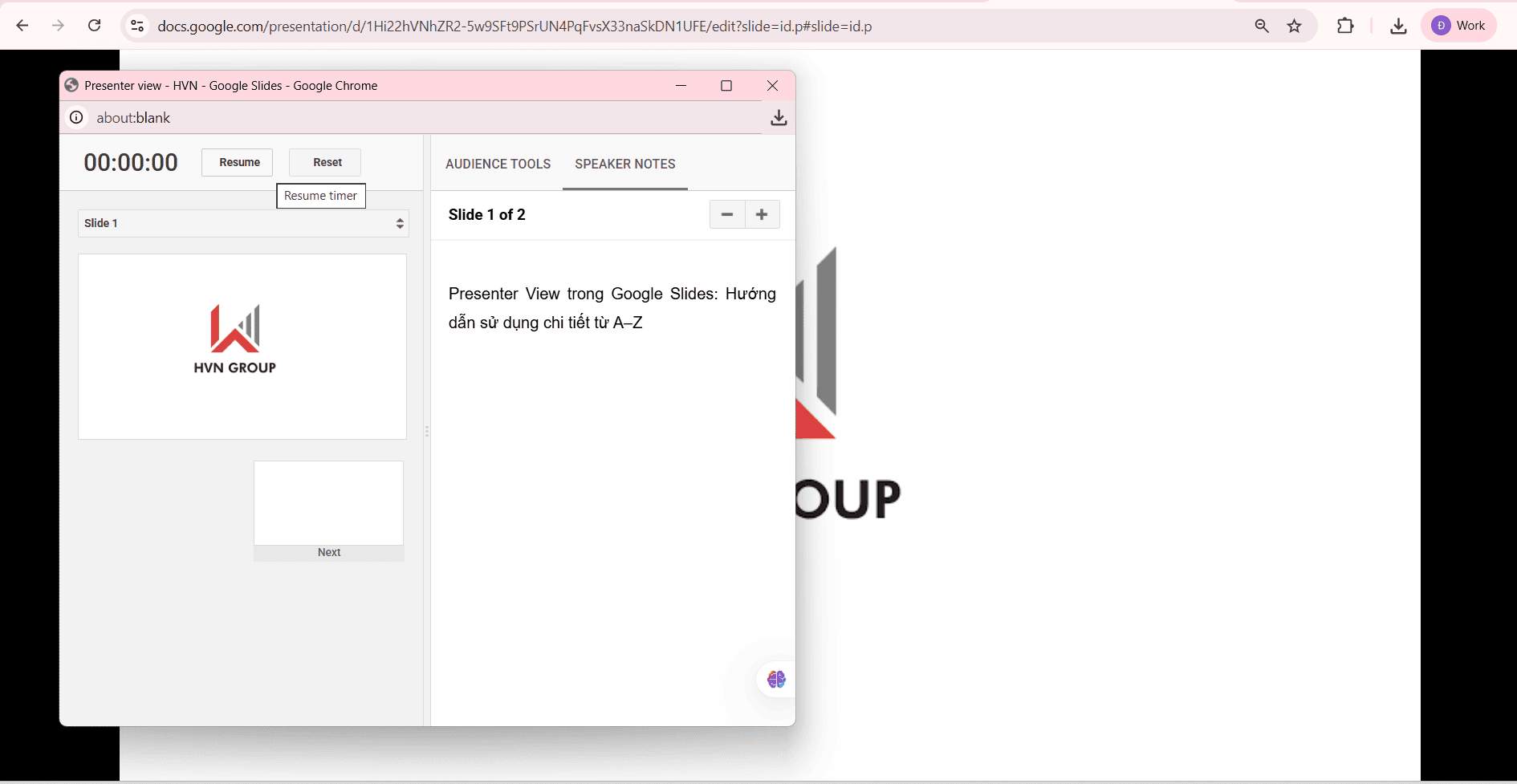1517x784 pixels.
Task: Click the floating brain assistant icon
Action: 775,679
